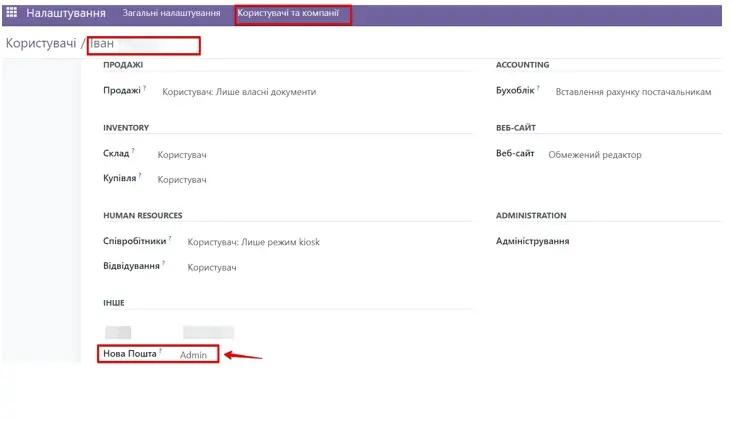The width and height of the screenshot is (732, 421).
Task: Click the Налаштування app title
Action: 67,14
